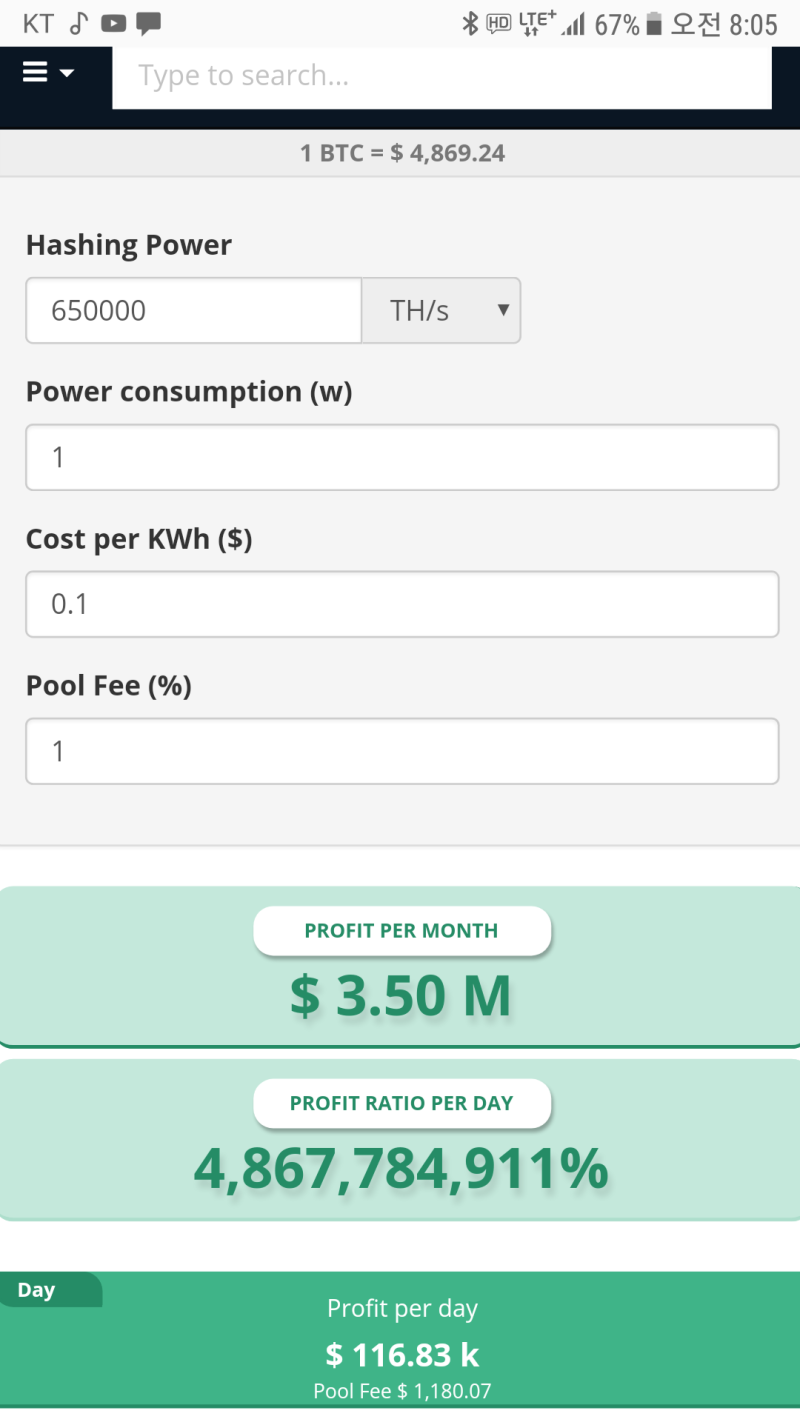Click the Hashing Power input showing 650000
Viewport: 800px width, 1422px height.
[x=193, y=311]
